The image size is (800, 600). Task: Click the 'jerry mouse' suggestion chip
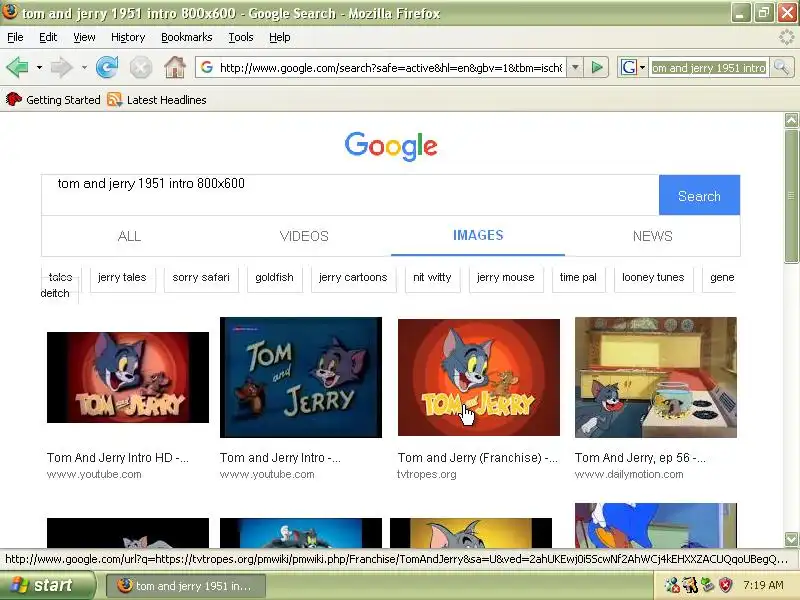tap(506, 278)
